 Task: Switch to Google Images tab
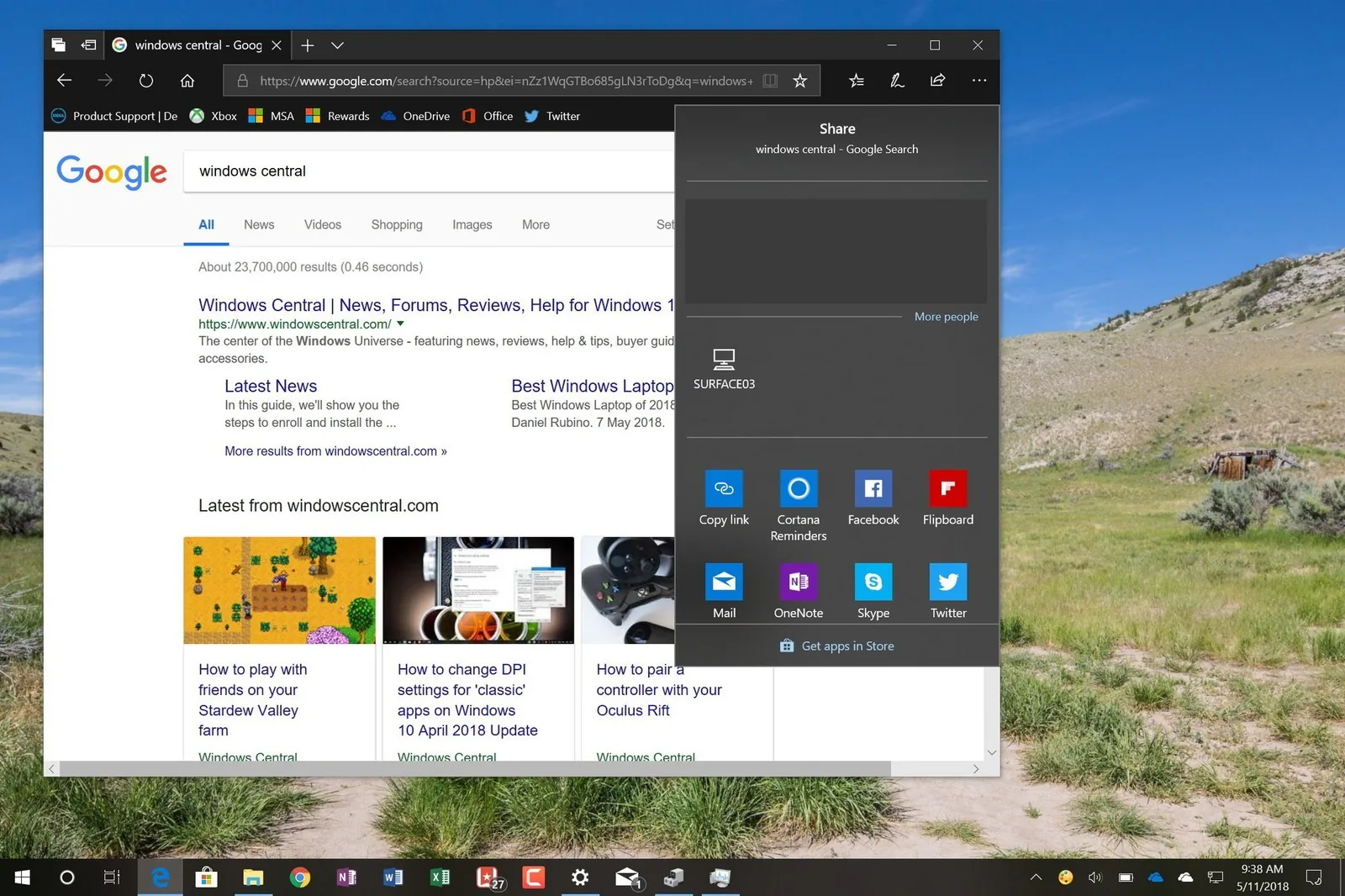[x=472, y=224]
